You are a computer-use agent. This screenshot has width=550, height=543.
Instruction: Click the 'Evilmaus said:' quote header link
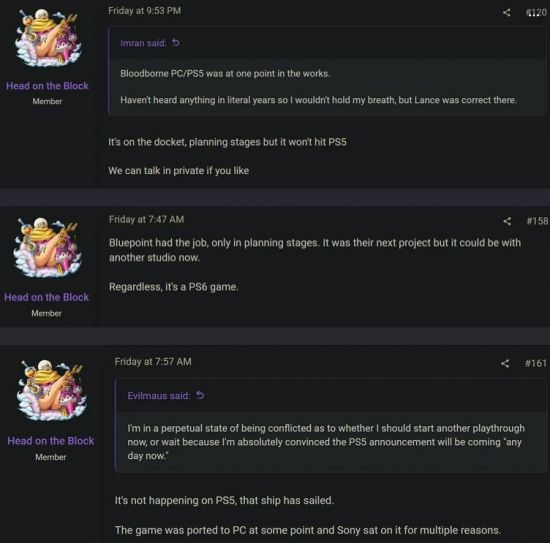[159, 396]
